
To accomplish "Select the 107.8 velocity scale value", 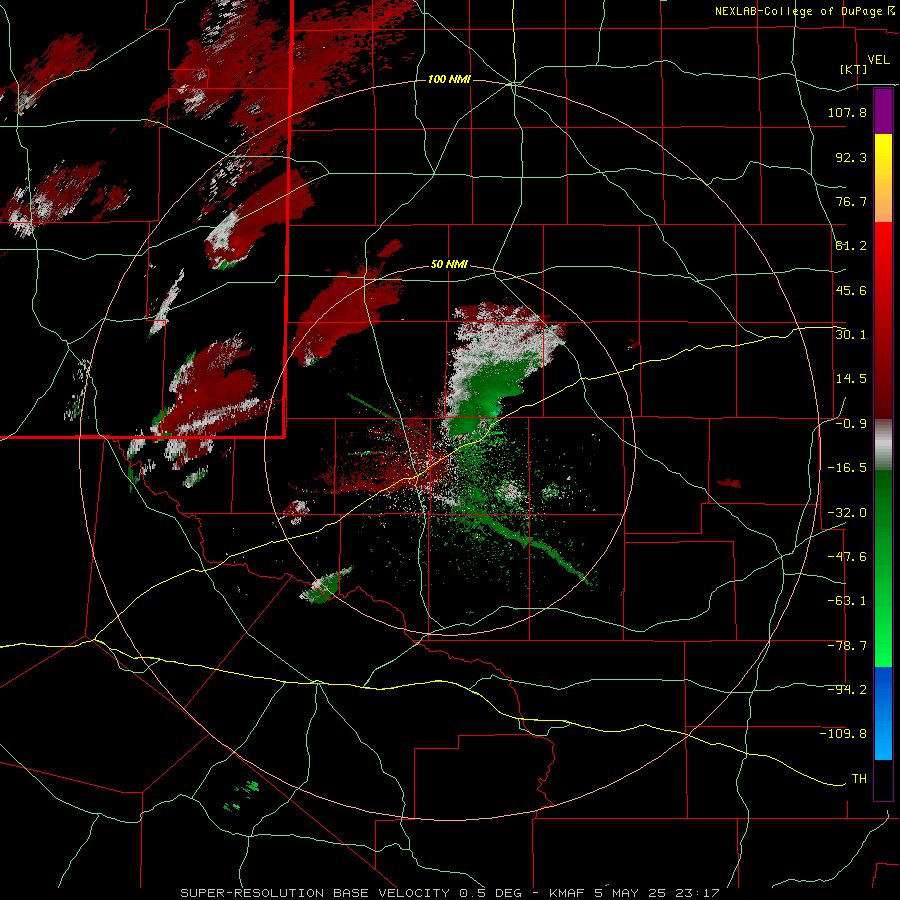I will [x=847, y=112].
